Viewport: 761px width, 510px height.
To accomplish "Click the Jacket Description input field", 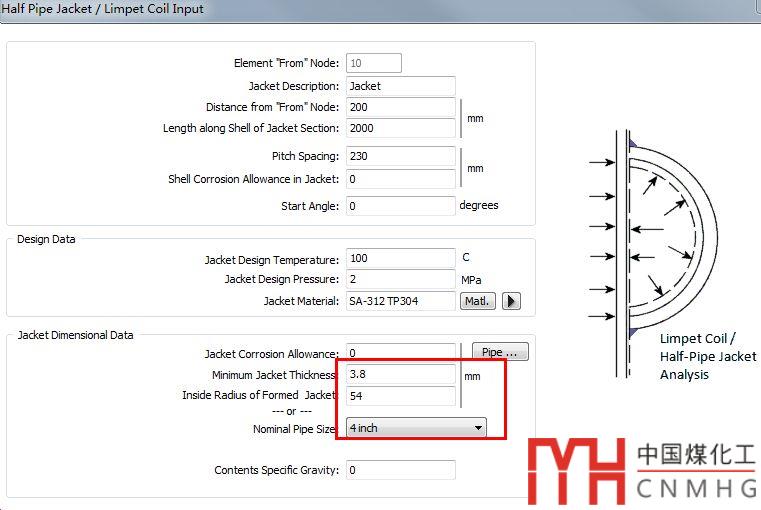I will (400, 87).
